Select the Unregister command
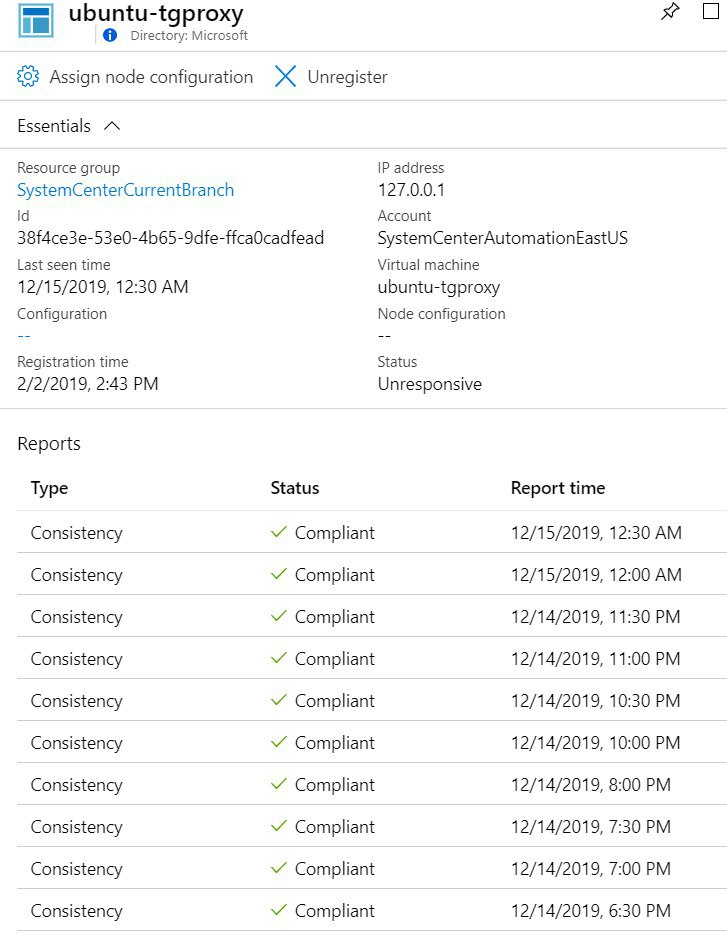The image size is (727, 933). point(331,77)
